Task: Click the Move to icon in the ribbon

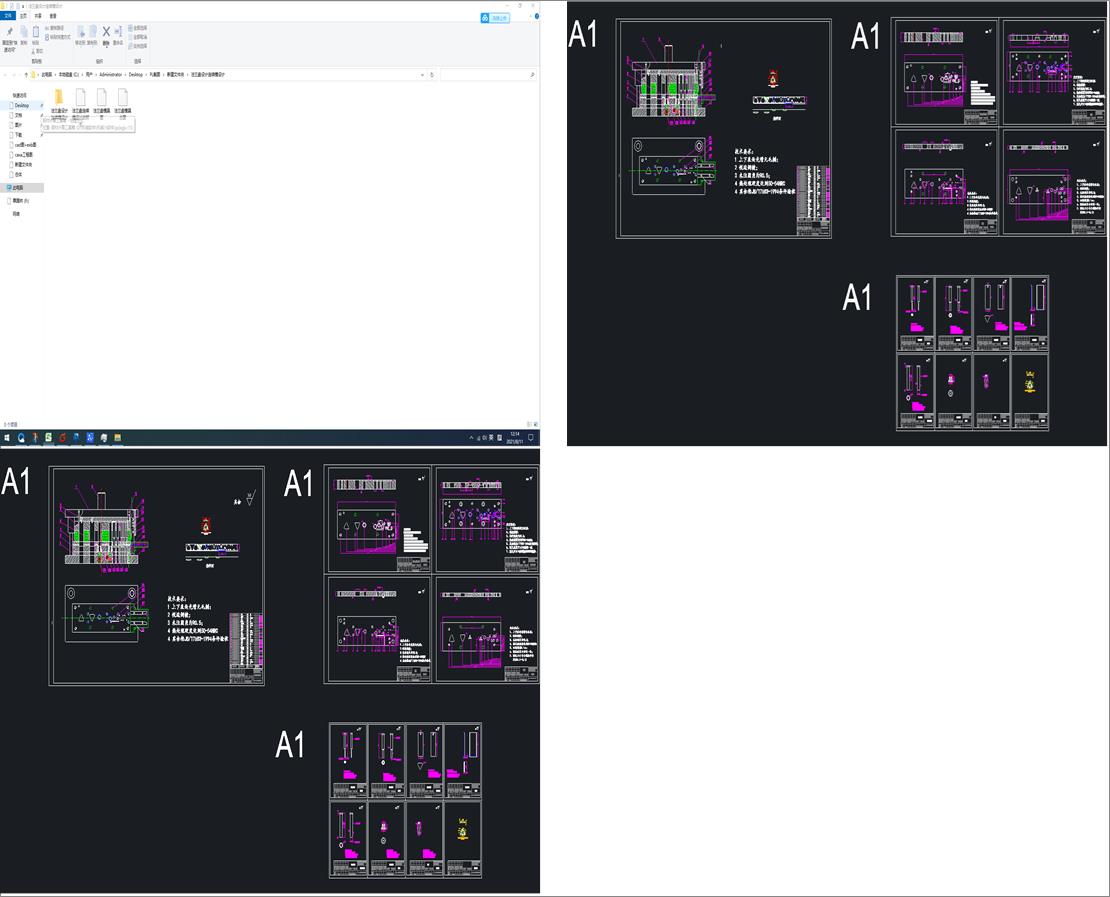Action: [x=81, y=34]
